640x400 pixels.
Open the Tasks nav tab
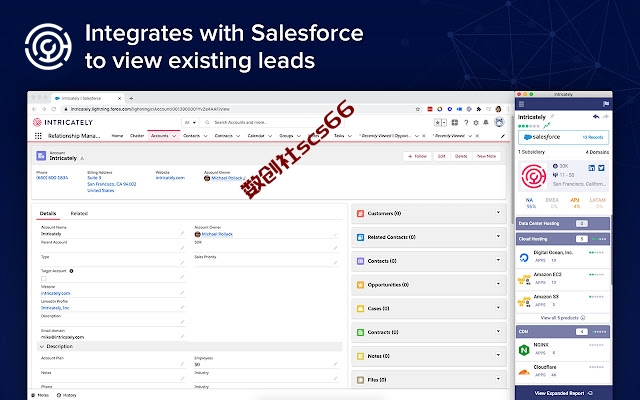[x=339, y=136]
